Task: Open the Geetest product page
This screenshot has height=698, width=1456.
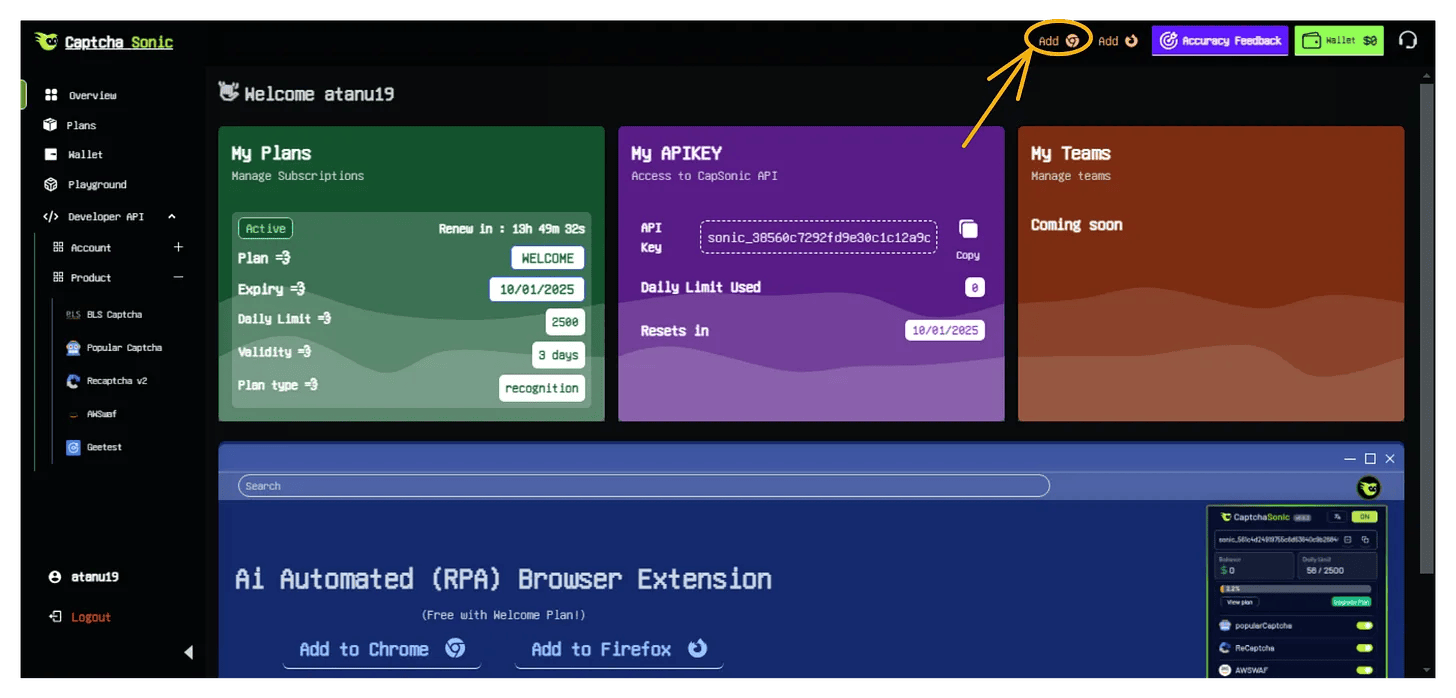Action: click(103, 447)
